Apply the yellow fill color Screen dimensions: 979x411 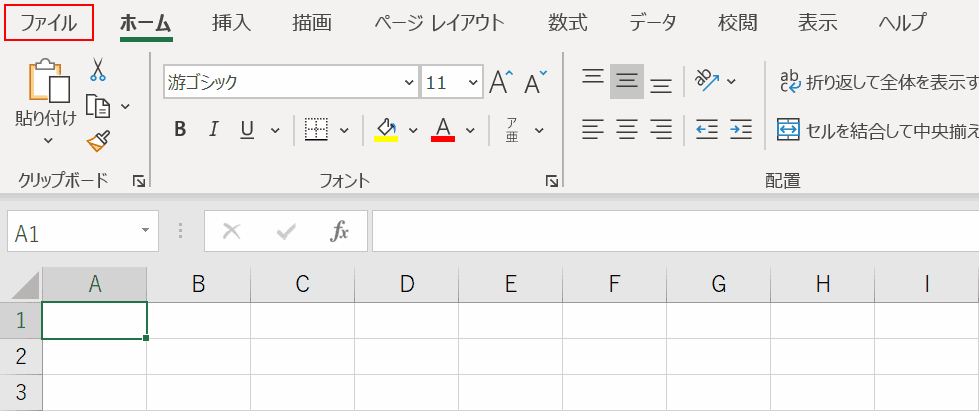coord(386,129)
